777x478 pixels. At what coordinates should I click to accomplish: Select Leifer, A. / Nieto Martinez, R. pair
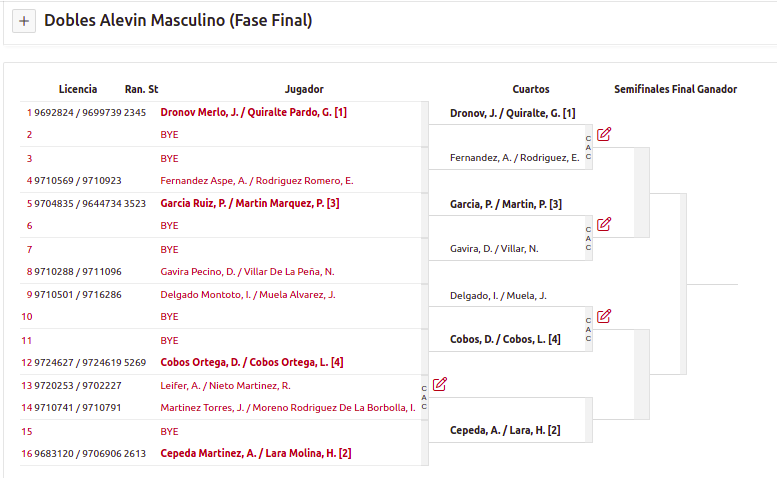tap(225, 386)
